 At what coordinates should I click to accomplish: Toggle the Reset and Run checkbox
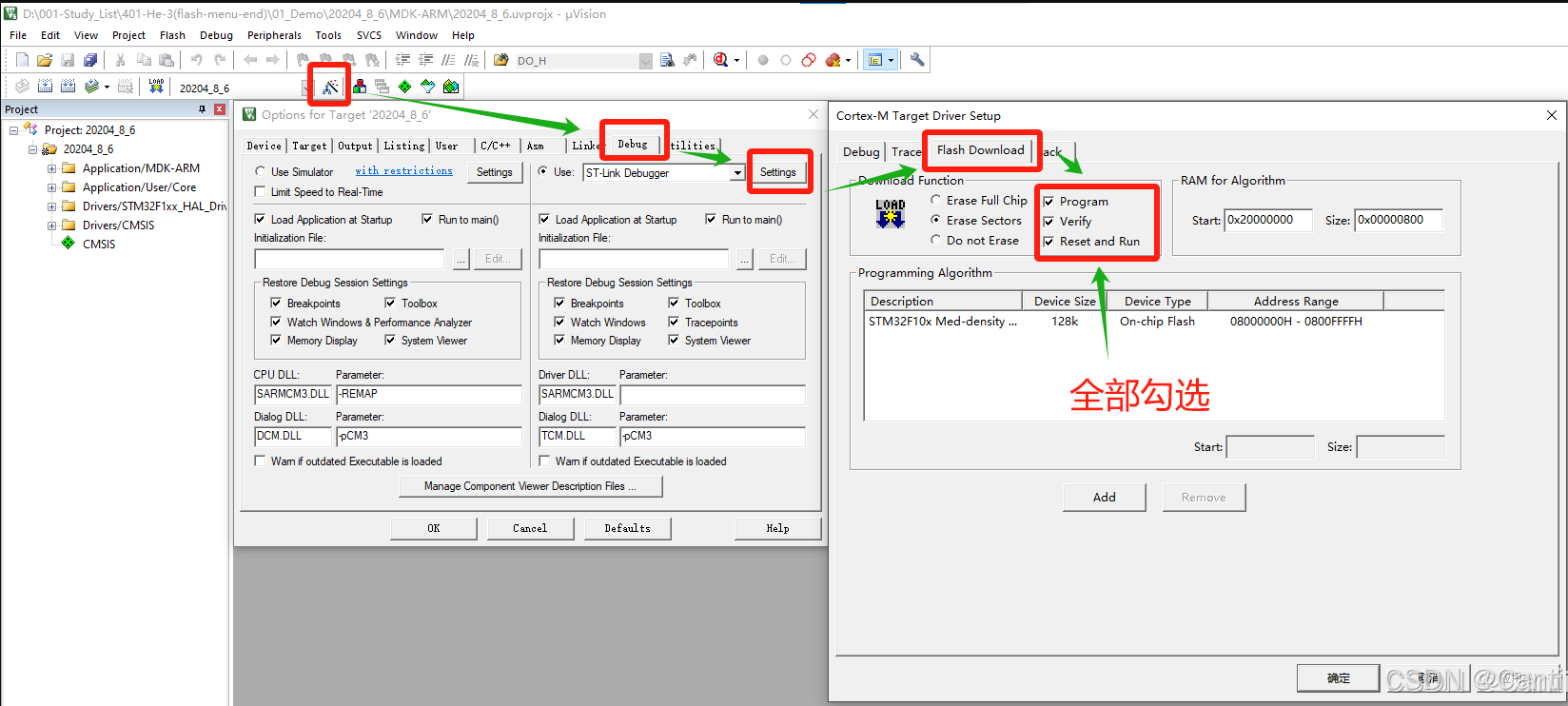pyautogui.click(x=1049, y=242)
